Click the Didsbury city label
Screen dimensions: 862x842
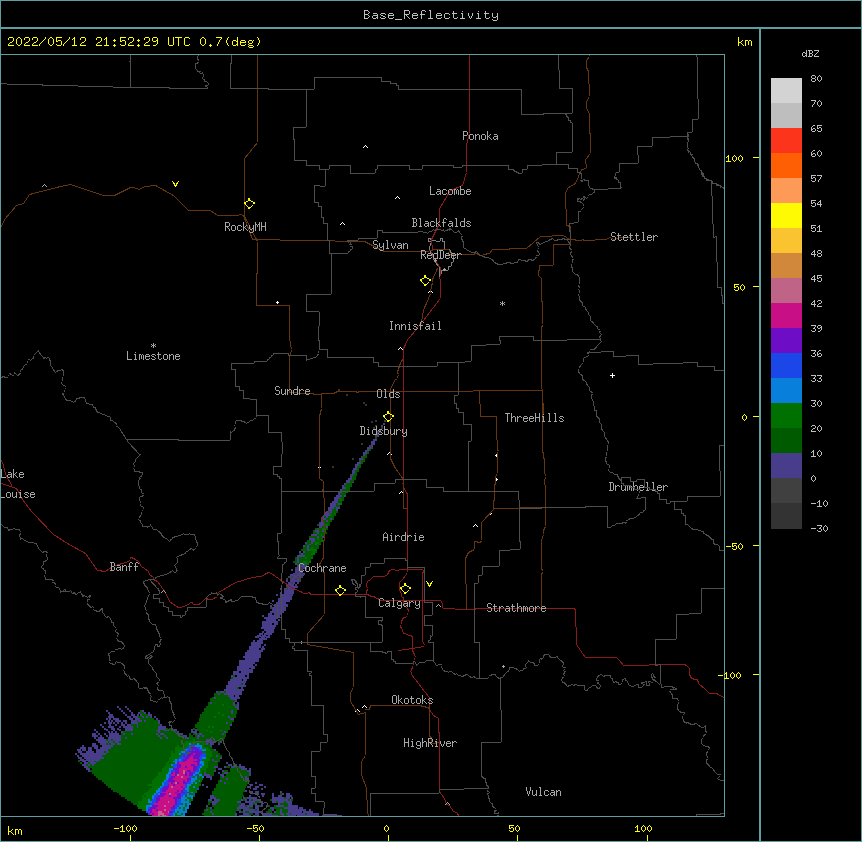coord(384,431)
